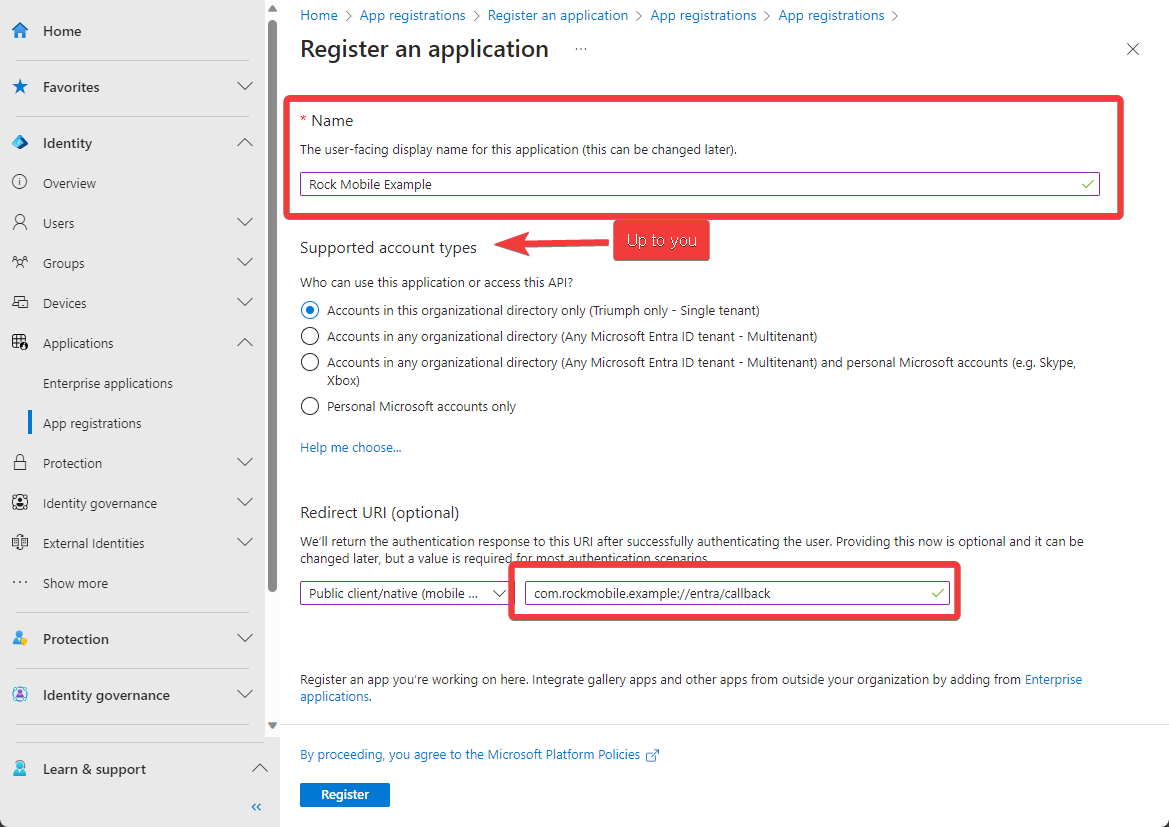Click the Identity governance section icon

[x=20, y=694]
